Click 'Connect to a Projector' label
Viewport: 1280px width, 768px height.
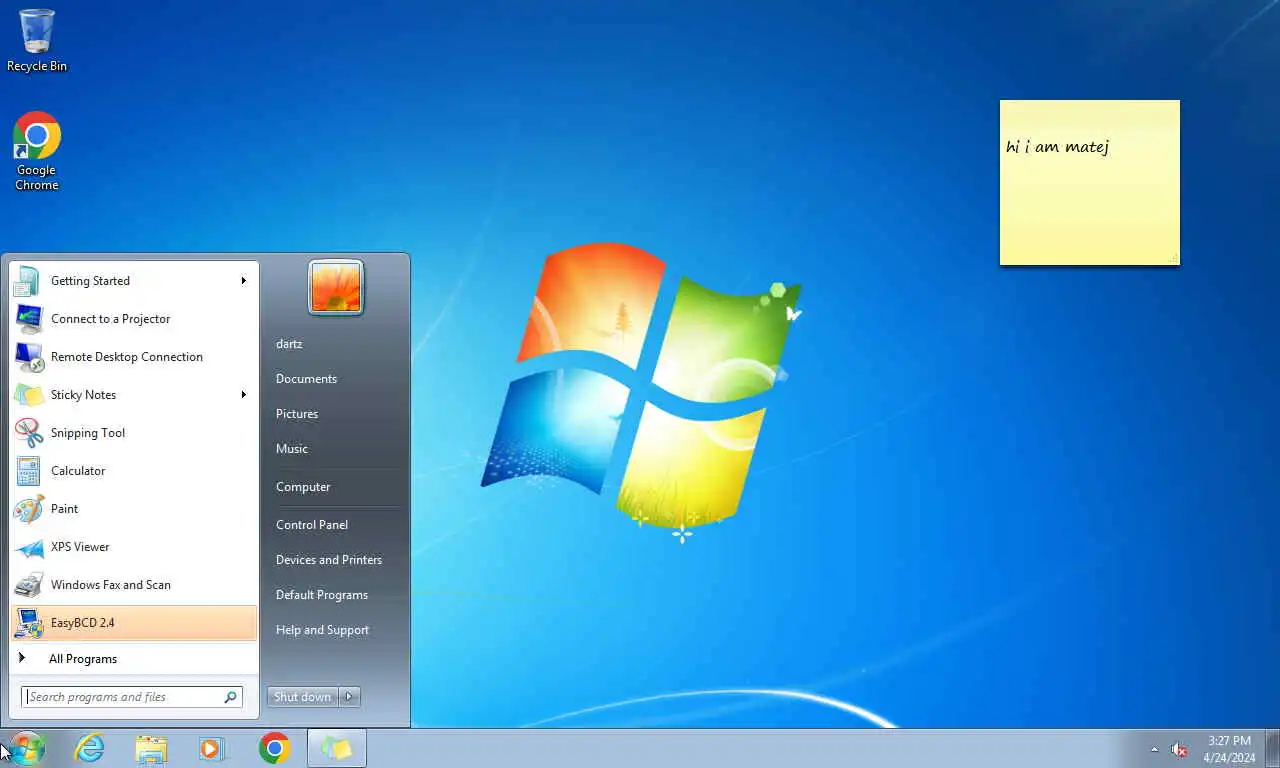111,319
